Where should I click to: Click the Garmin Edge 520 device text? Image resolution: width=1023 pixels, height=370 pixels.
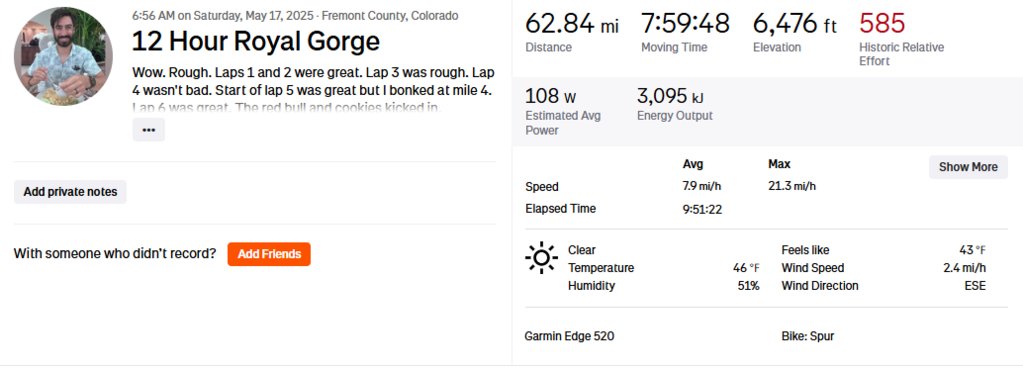coord(569,337)
